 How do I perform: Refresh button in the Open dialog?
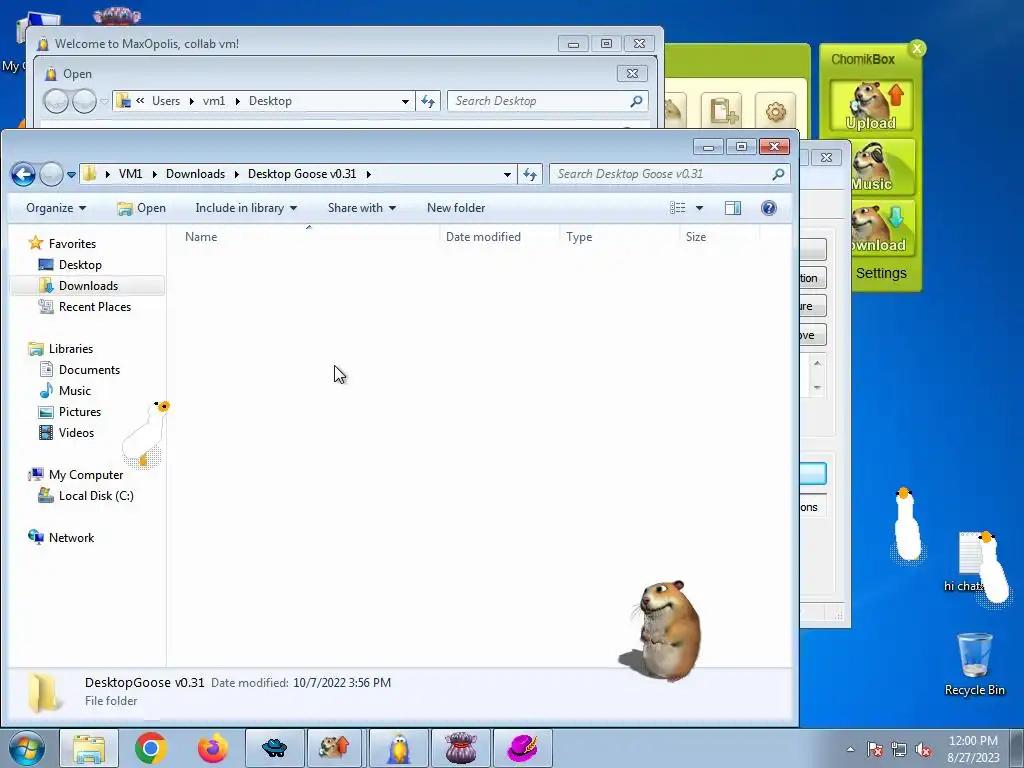click(428, 101)
